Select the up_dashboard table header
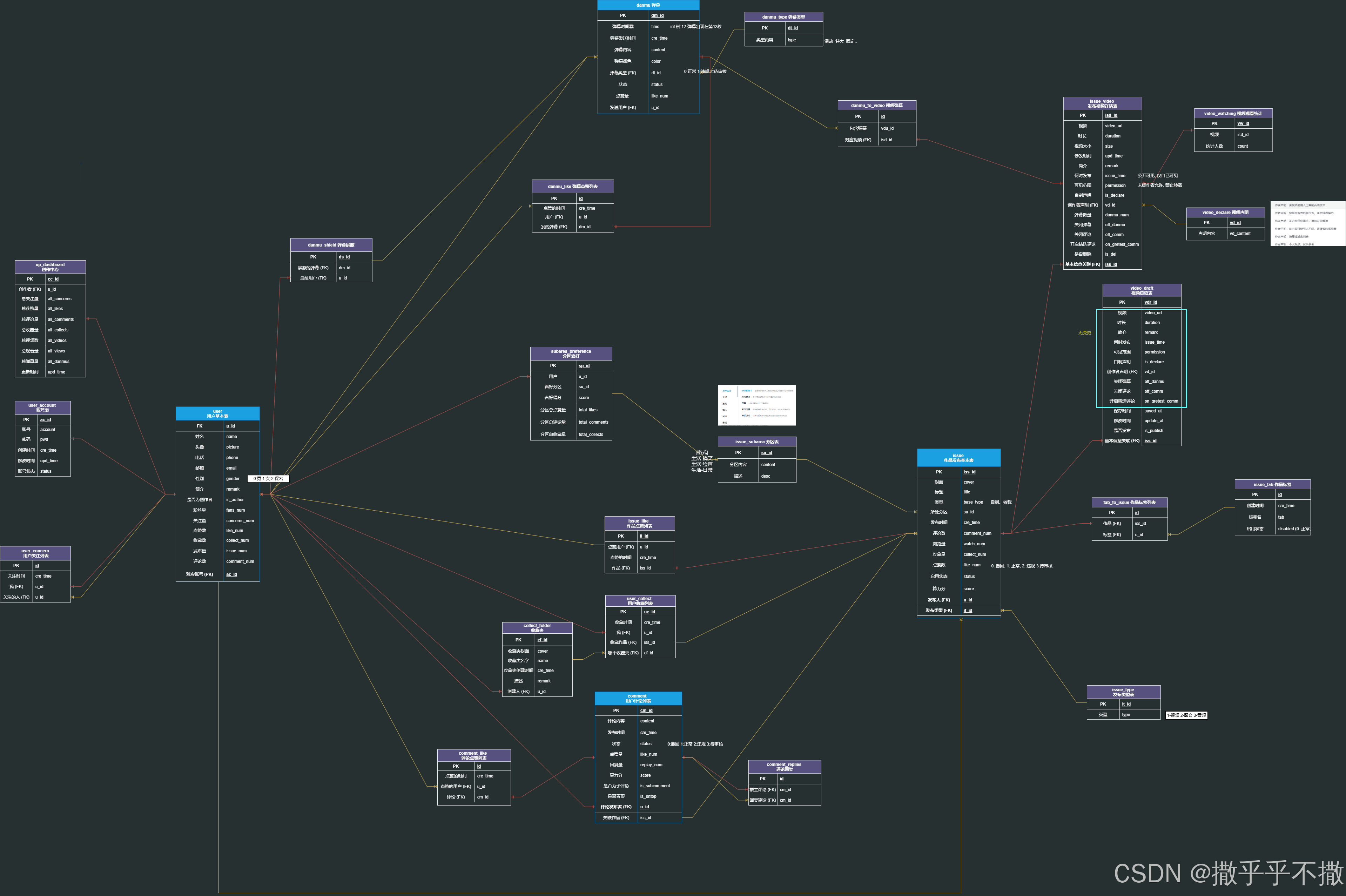 (50, 267)
